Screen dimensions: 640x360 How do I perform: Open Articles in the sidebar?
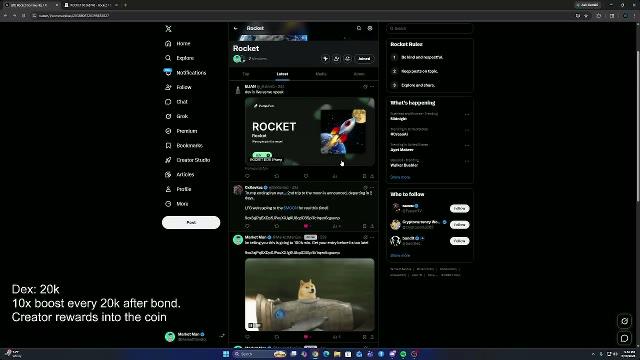tap(180, 174)
